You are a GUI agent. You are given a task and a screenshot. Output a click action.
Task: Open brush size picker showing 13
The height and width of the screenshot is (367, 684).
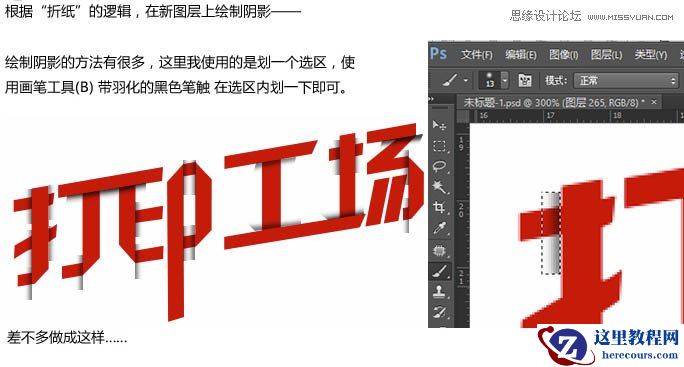[489, 80]
